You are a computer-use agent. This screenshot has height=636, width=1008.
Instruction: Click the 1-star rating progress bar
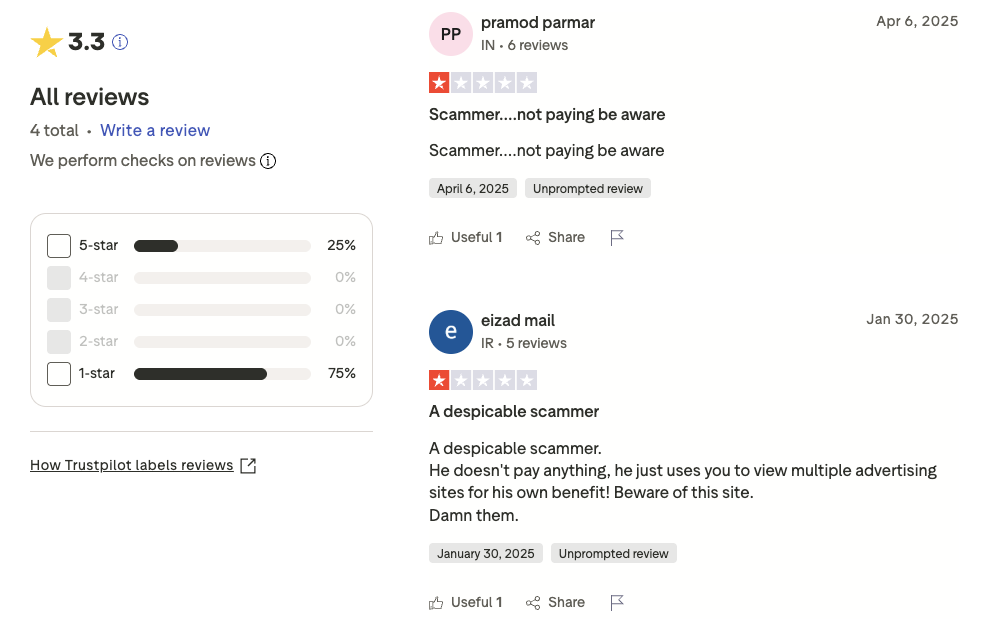click(222, 374)
